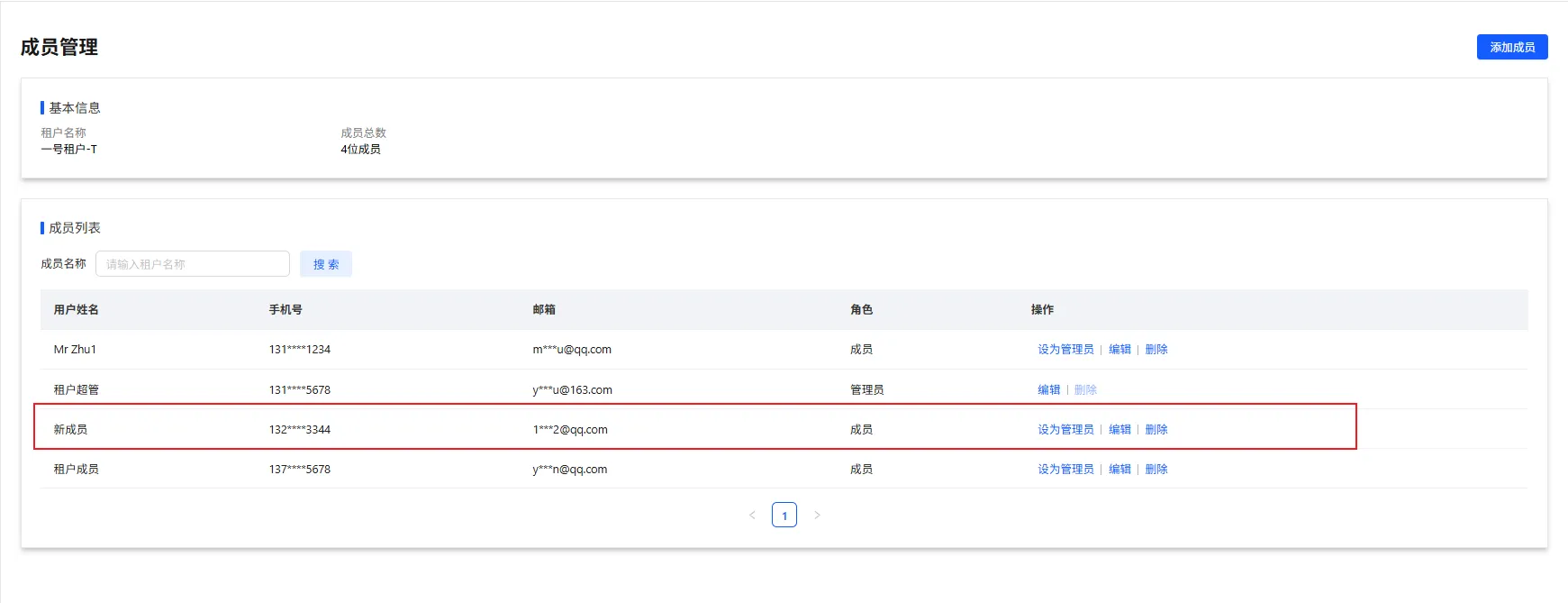The height and width of the screenshot is (603, 1568).
Task: Select the name cell 新成员
Action: tap(70, 430)
